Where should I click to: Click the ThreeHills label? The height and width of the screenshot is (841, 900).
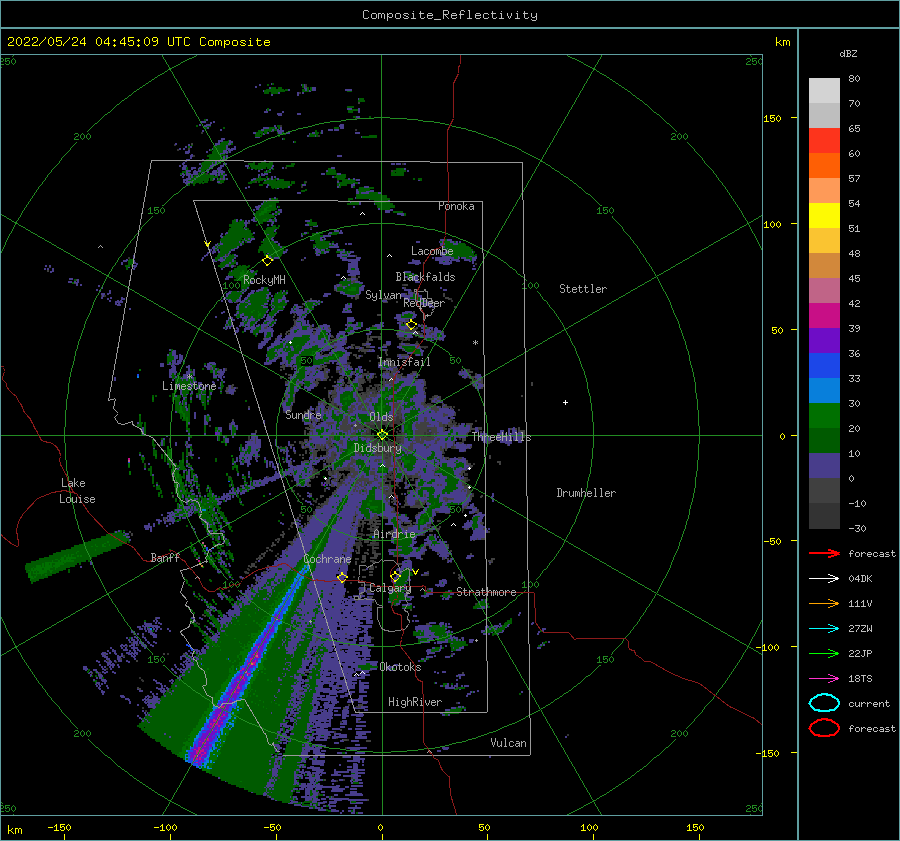coord(501,437)
